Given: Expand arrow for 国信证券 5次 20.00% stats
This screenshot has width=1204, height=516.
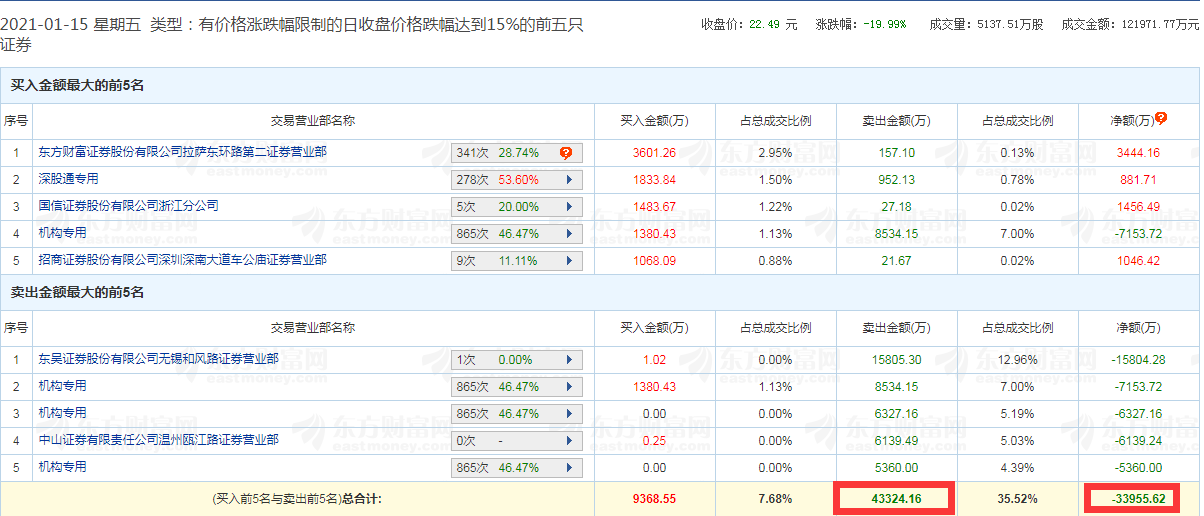Looking at the screenshot, I should pos(568,207).
